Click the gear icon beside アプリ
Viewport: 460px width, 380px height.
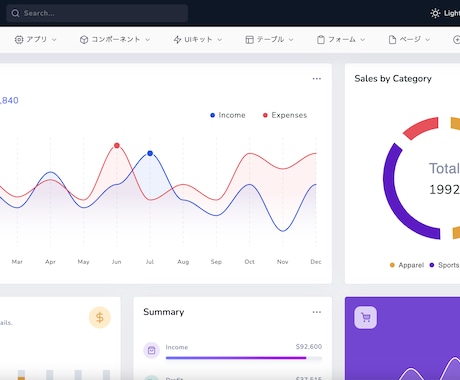coord(19,40)
